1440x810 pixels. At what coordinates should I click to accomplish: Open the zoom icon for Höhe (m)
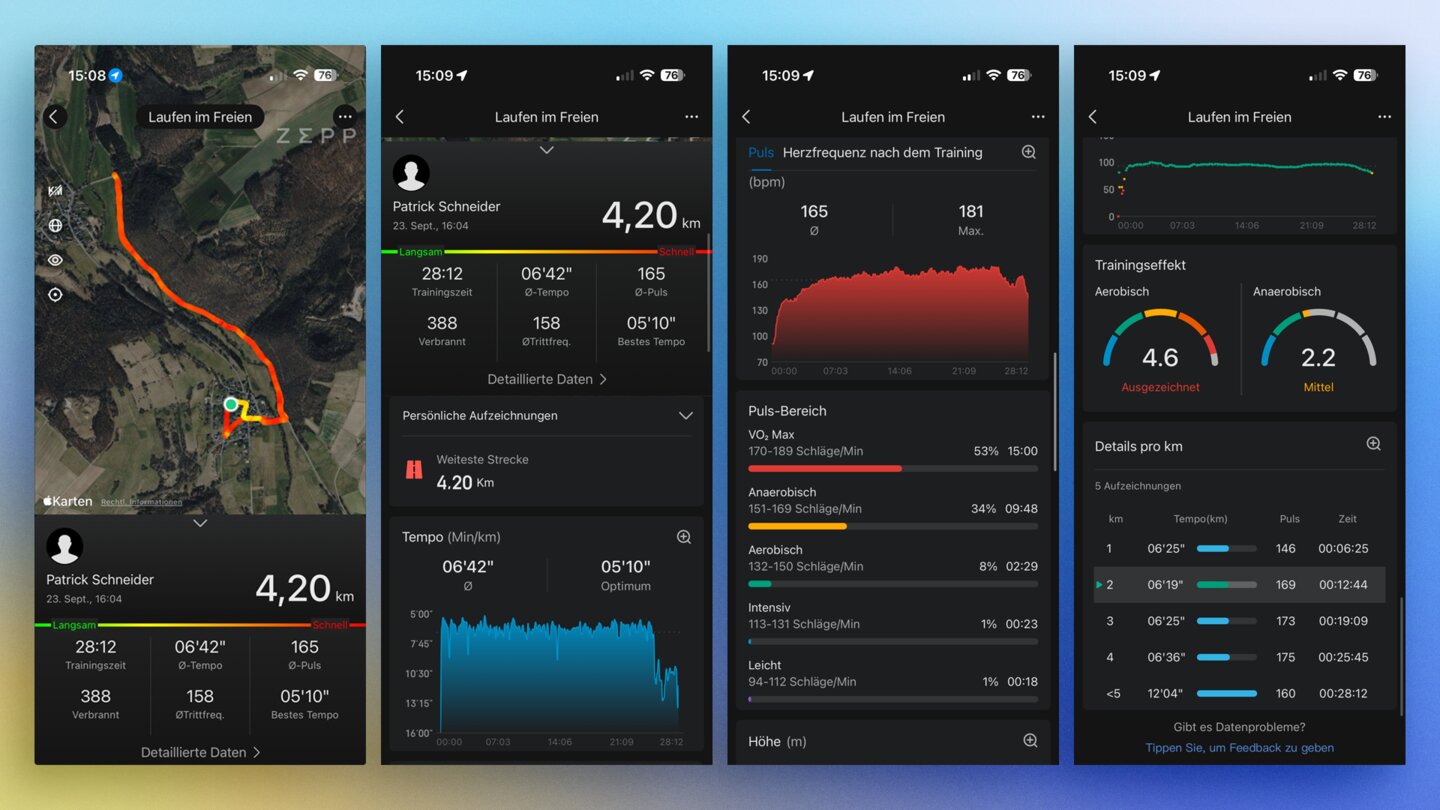[1030, 741]
